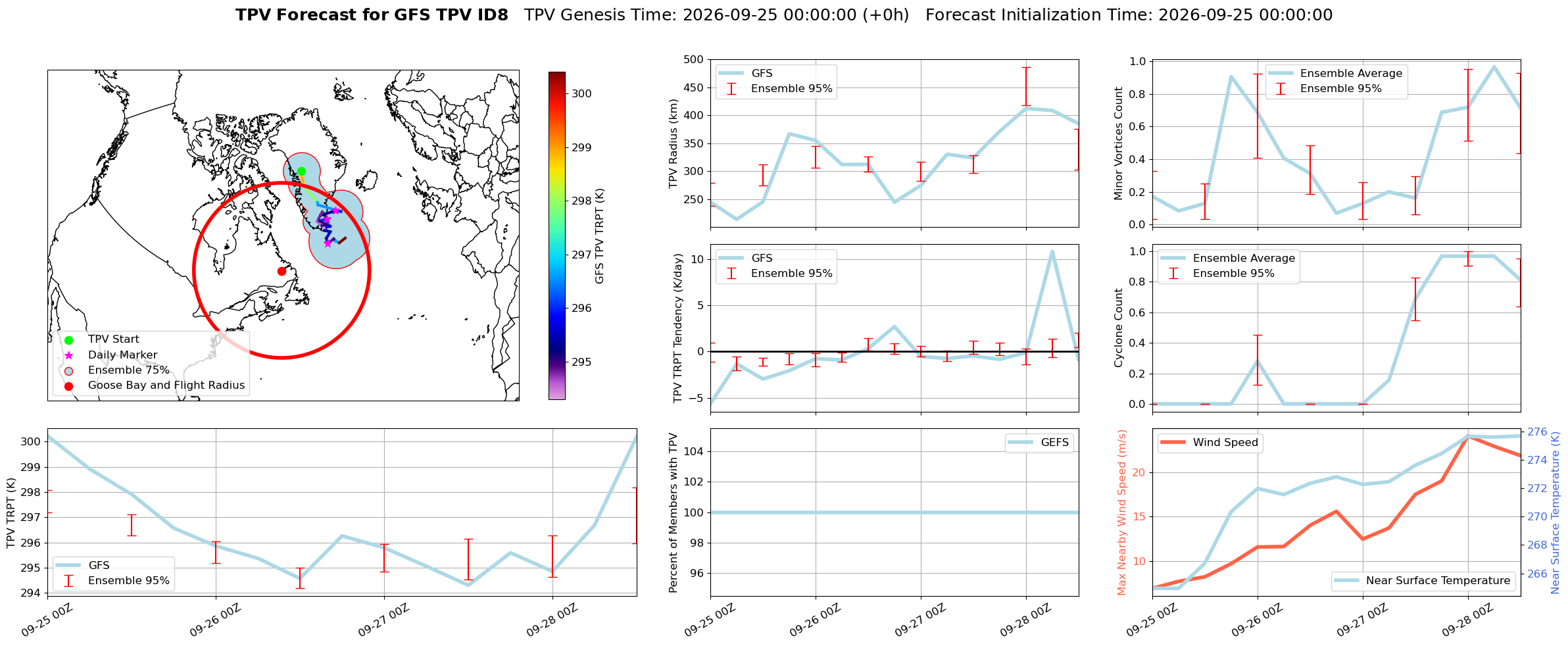Viewport: 1568px width, 646px height.
Task: Click the green TPV start dot on the map
Action: click(301, 171)
